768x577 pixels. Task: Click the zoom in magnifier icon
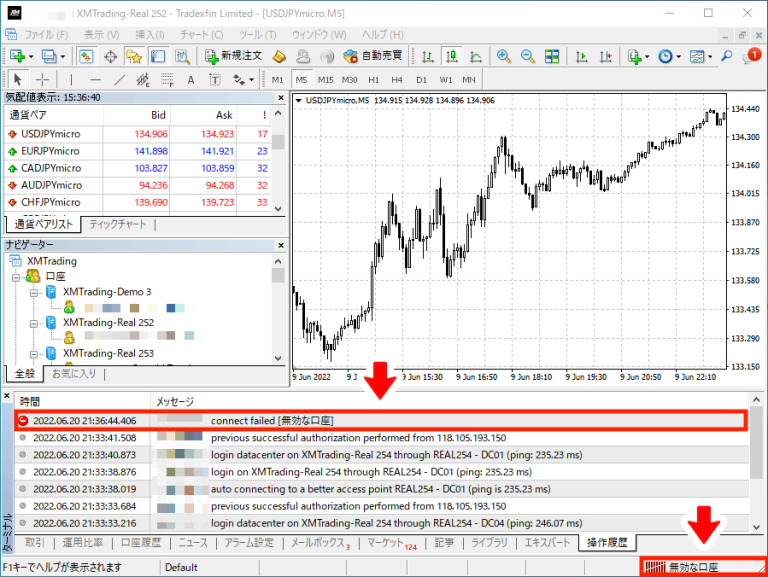(501, 56)
